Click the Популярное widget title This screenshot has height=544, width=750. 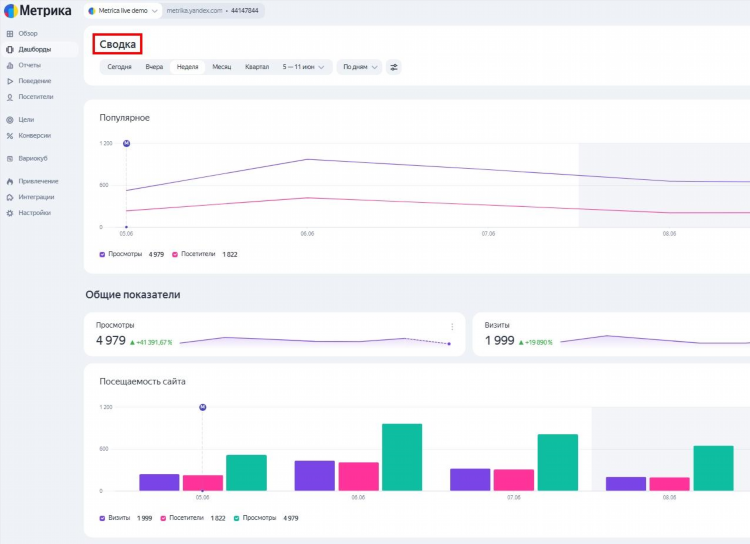point(124,118)
